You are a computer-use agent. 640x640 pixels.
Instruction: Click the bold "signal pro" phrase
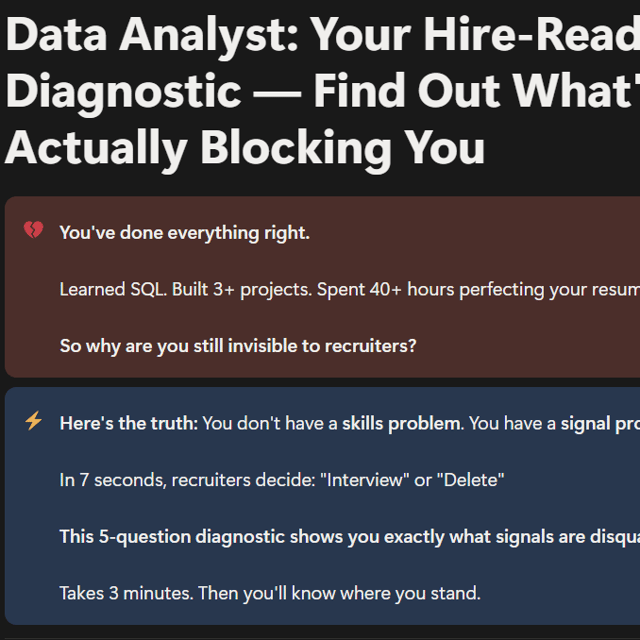pyautogui.click(x=600, y=423)
